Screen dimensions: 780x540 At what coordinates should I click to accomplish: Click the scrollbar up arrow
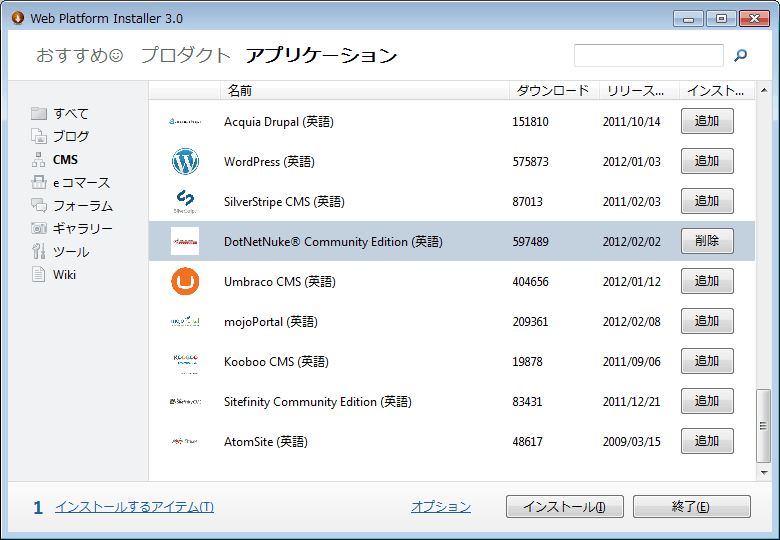coord(764,90)
